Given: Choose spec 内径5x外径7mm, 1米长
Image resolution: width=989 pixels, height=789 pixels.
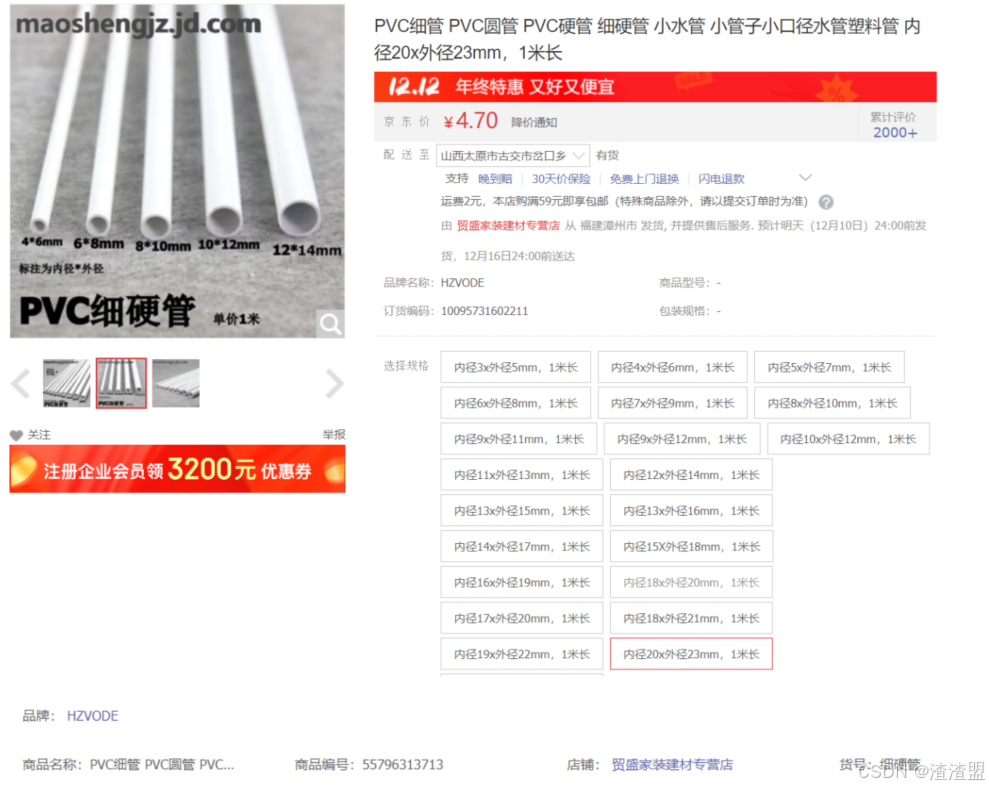Looking at the screenshot, I should [829, 367].
